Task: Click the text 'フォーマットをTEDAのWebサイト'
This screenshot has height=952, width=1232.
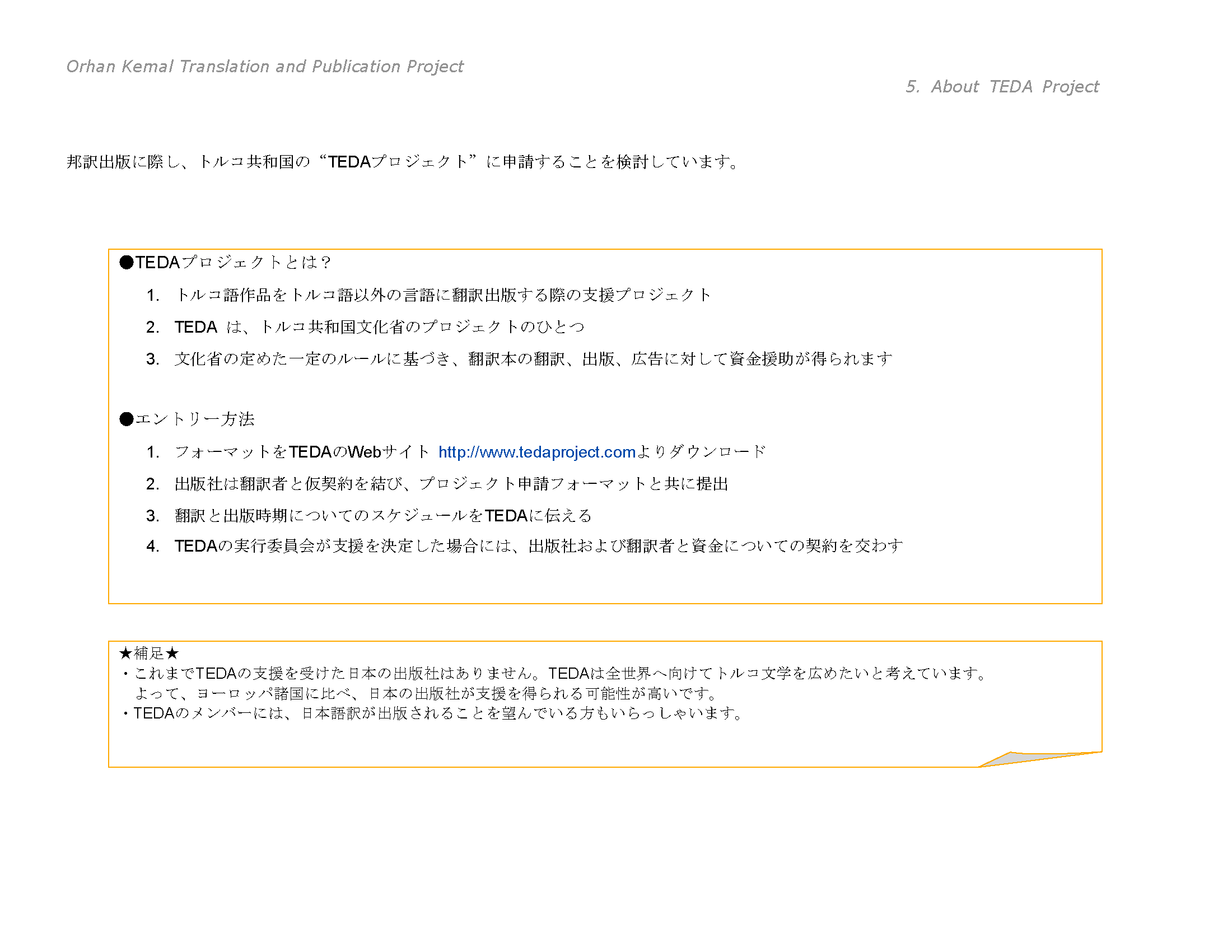Action: [x=302, y=452]
